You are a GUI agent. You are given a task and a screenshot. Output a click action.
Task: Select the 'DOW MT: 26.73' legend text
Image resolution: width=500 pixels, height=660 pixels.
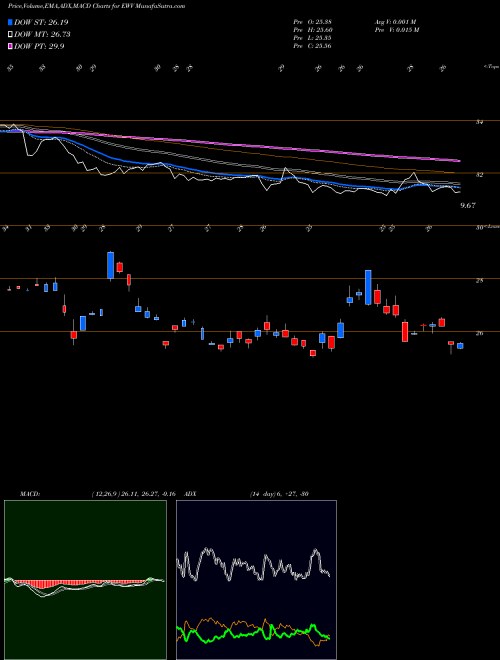point(42,34)
